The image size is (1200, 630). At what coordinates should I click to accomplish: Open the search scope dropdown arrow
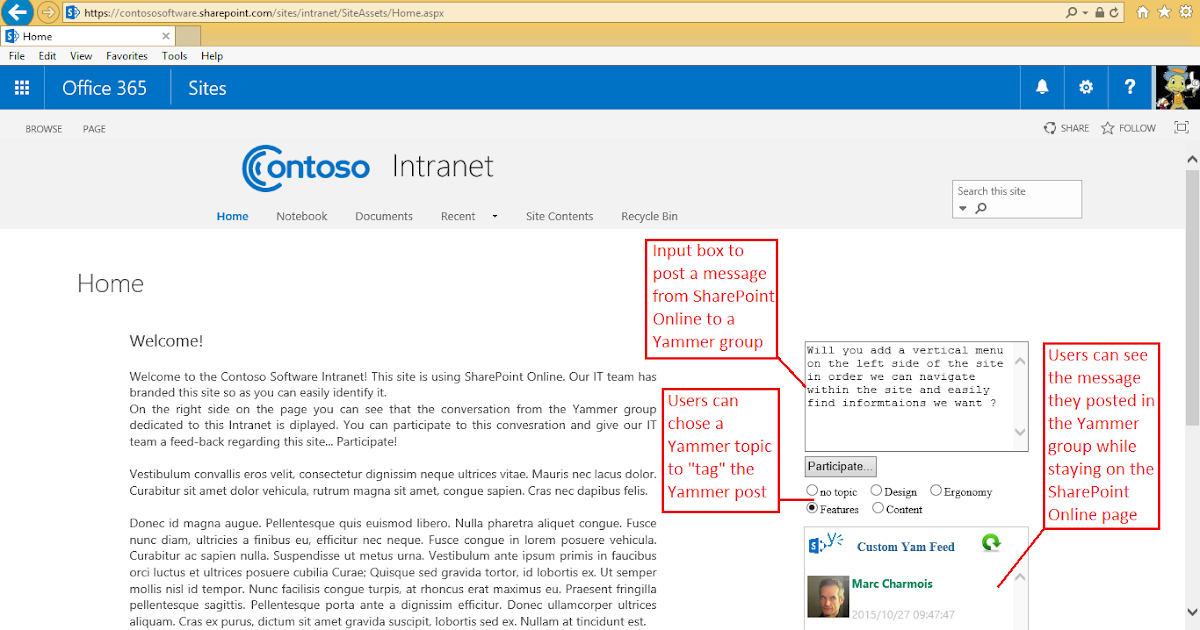(963, 209)
